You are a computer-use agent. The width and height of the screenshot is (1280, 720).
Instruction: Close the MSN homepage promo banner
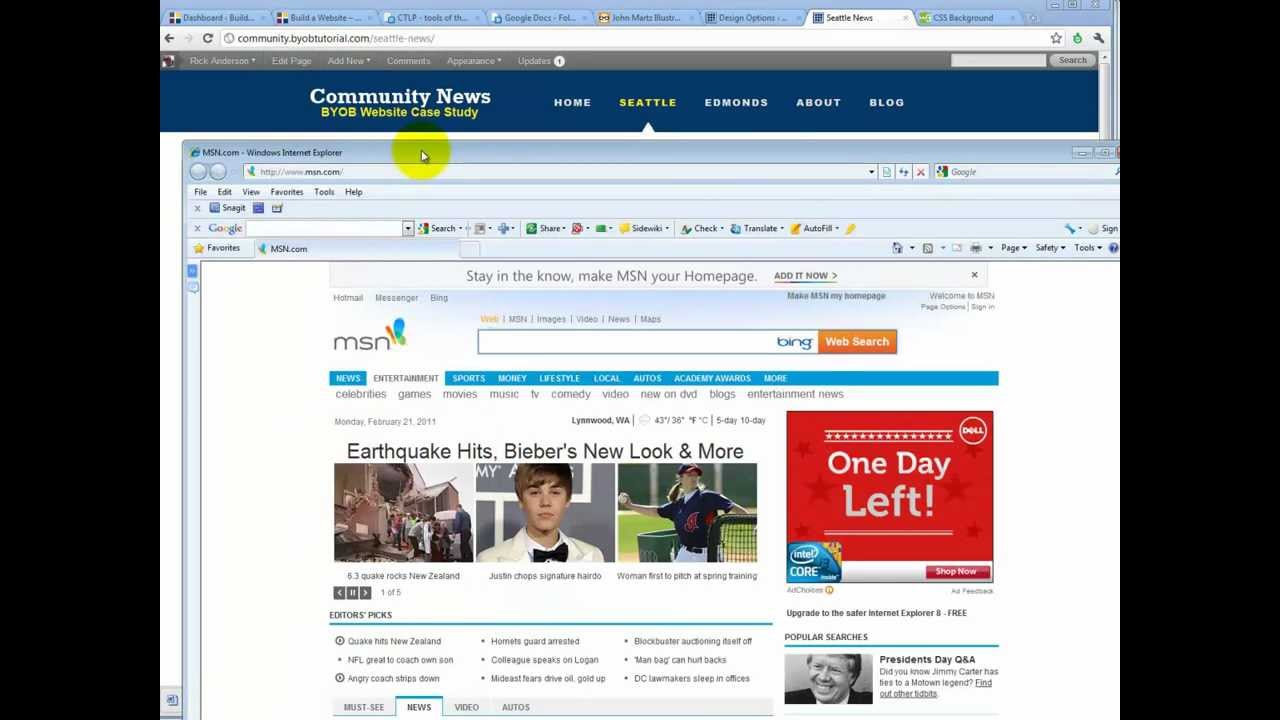point(974,275)
